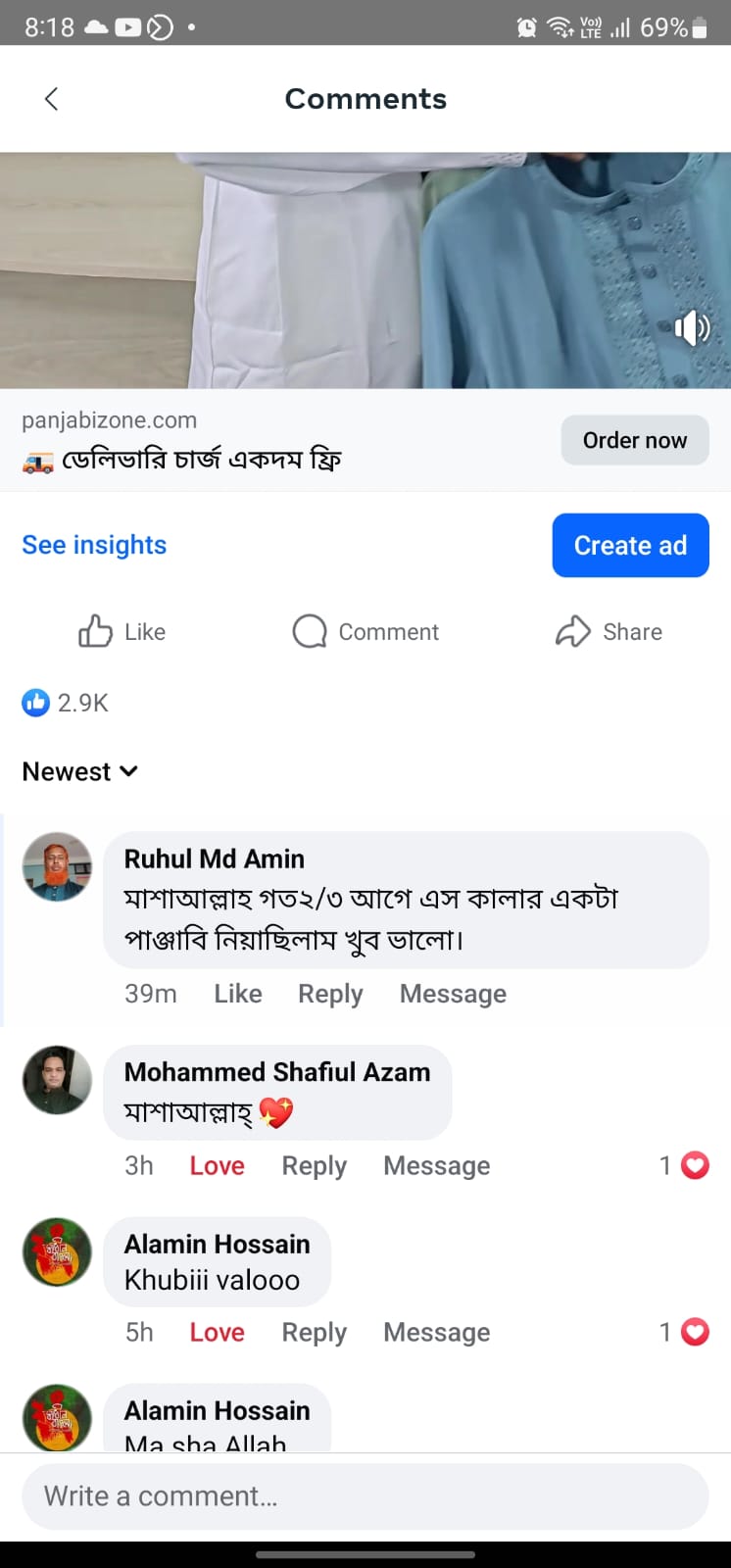This screenshot has height=1568, width=731.
Task: Unlike Mohammed Shafiul Azam's comment via Love label
Action: tap(217, 1165)
